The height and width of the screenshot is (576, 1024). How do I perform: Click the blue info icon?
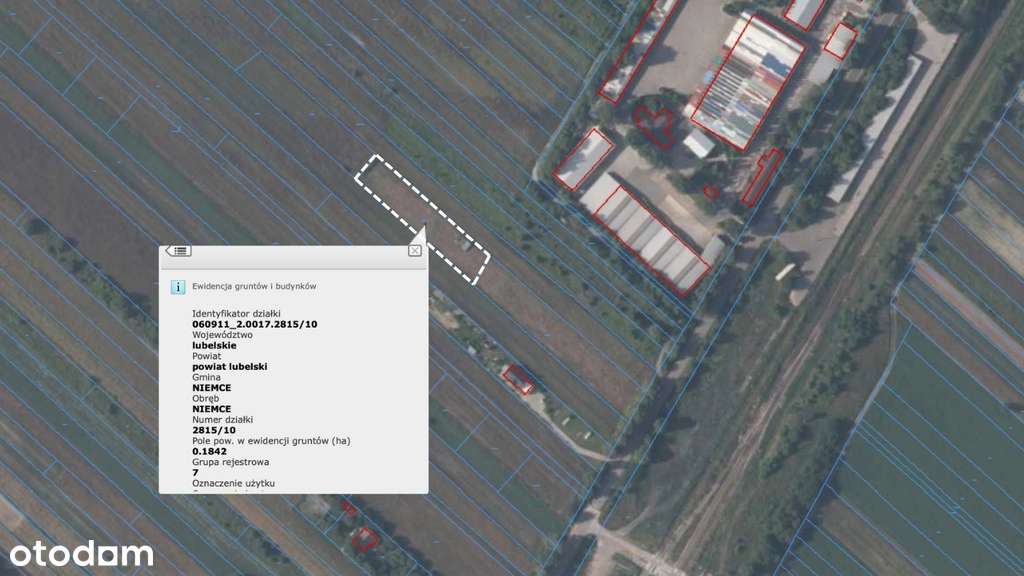pos(178,287)
